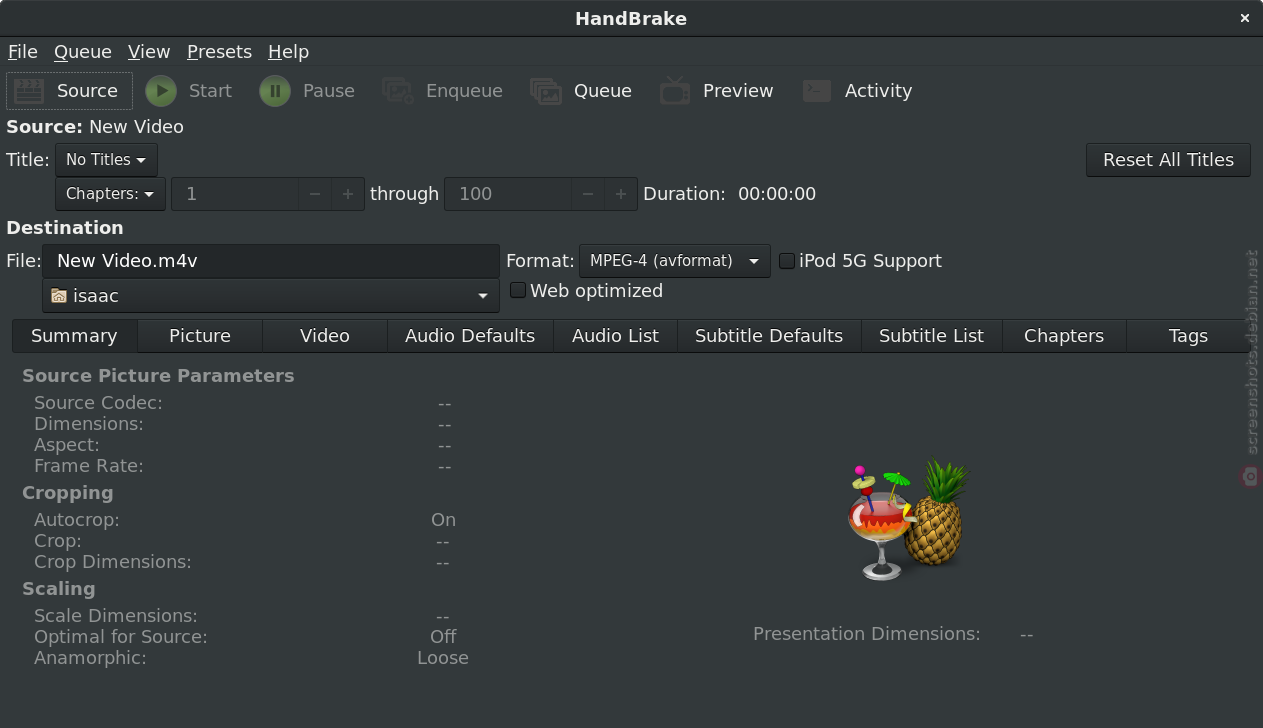This screenshot has height=728, width=1263.
Task: Open the Preview television icon
Action: tap(675, 91)
